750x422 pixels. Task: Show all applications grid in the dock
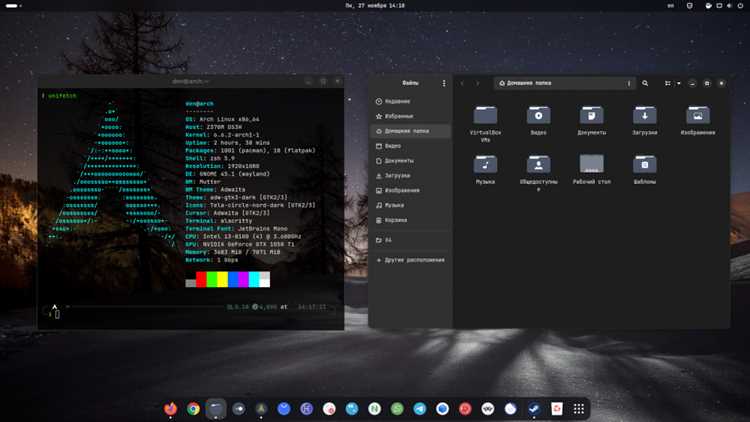(x=579, y=409)
